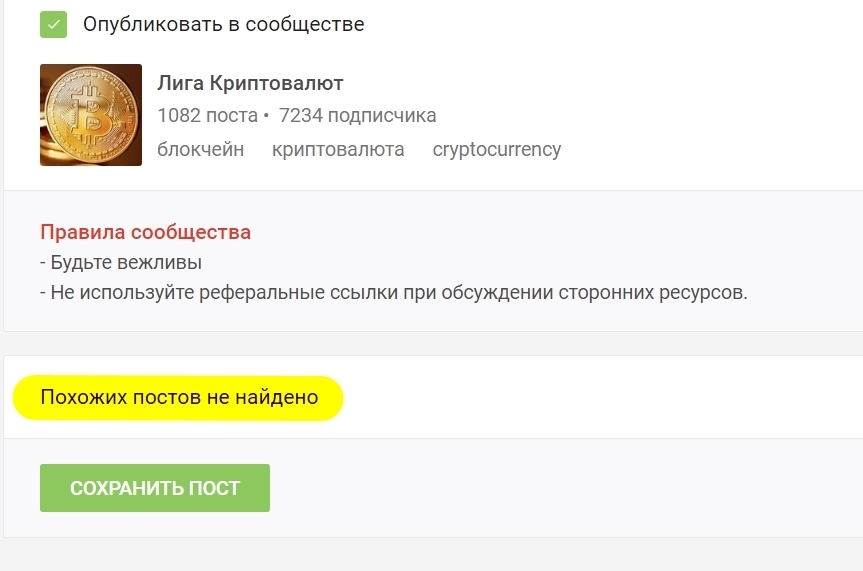Open the 'Лига Криптовалют' community title

click(x=250, y=83)
